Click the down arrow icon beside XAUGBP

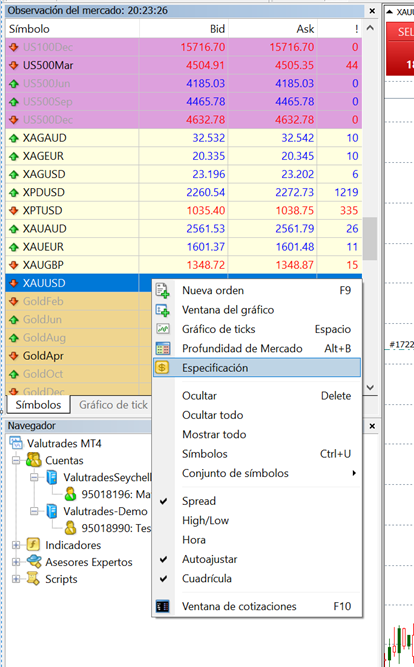pos(14,265)
